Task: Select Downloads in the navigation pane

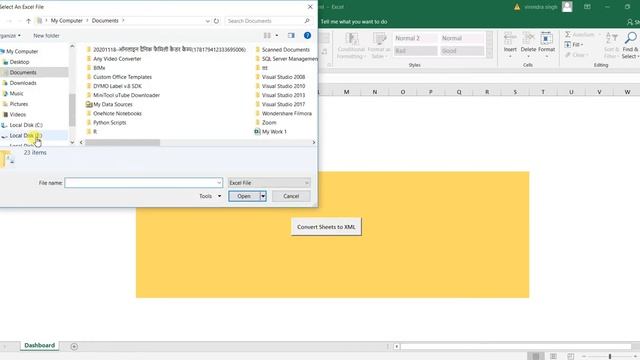Action: click(23, 83)
